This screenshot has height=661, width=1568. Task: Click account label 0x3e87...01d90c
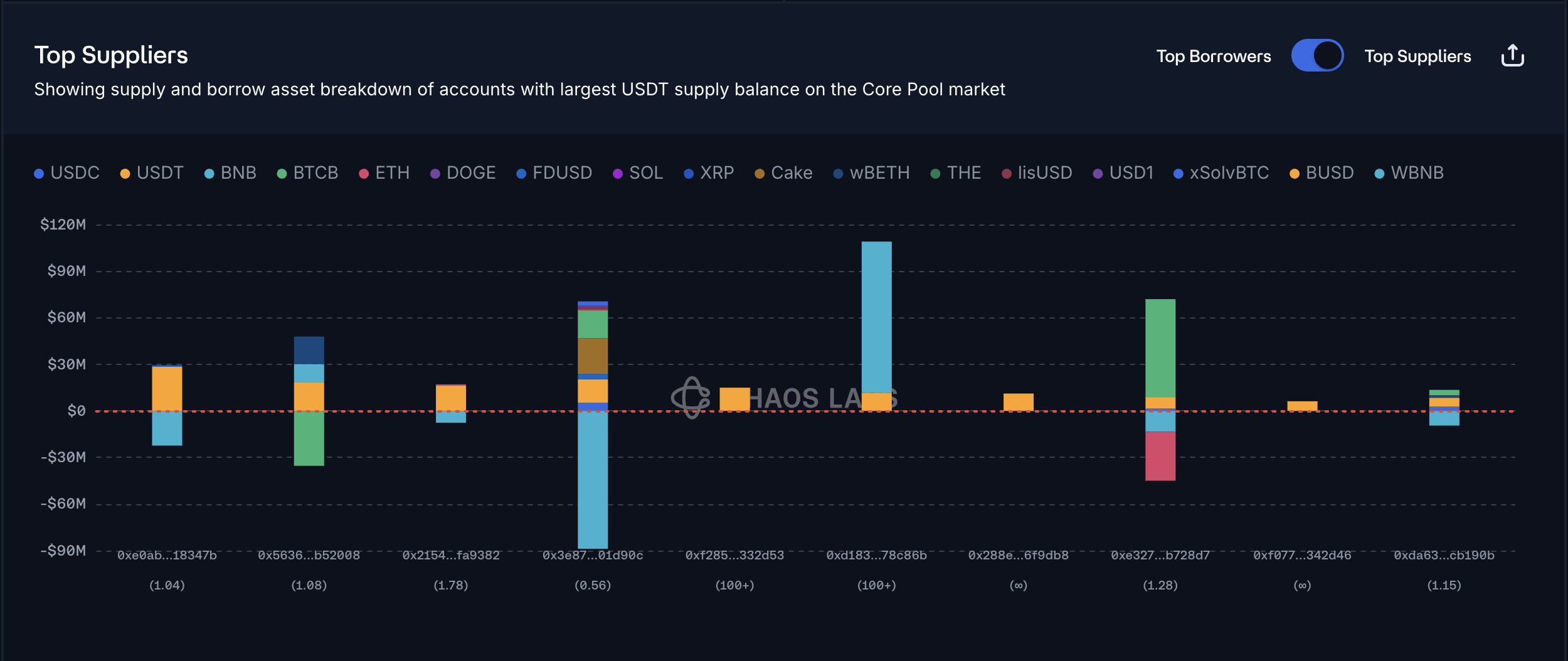[593, 556]
